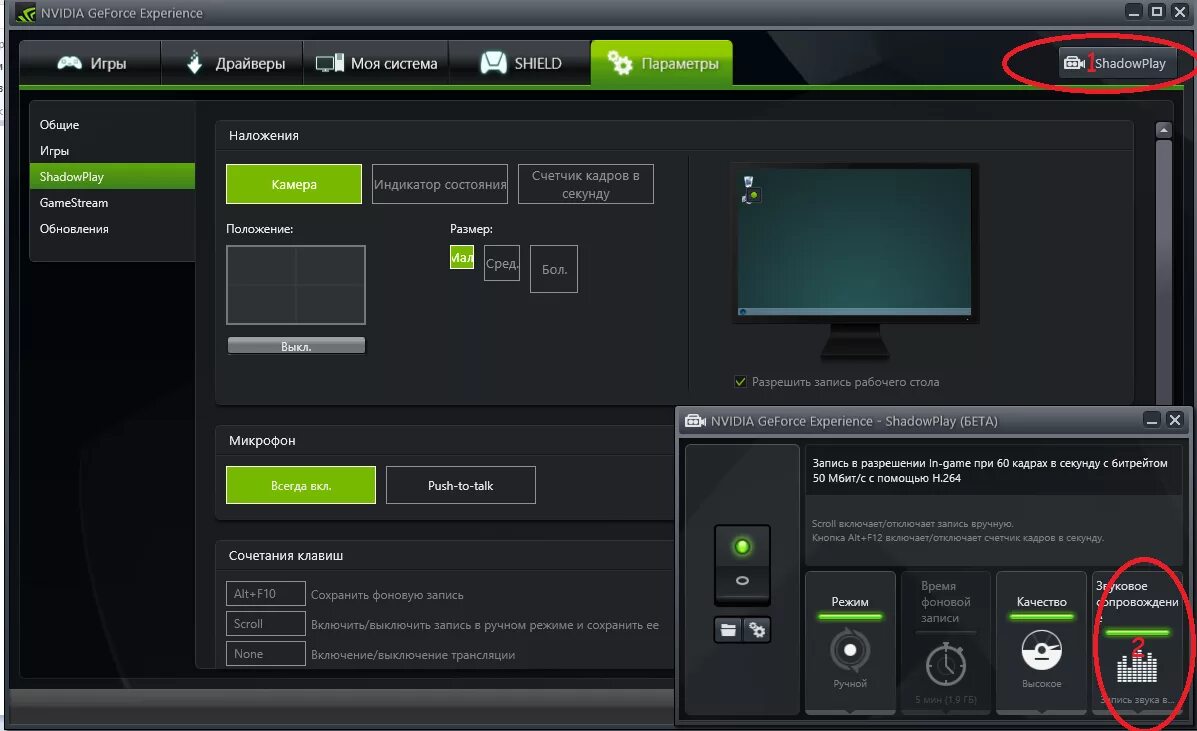Choose large camera size Бол.

coord(553,269)
